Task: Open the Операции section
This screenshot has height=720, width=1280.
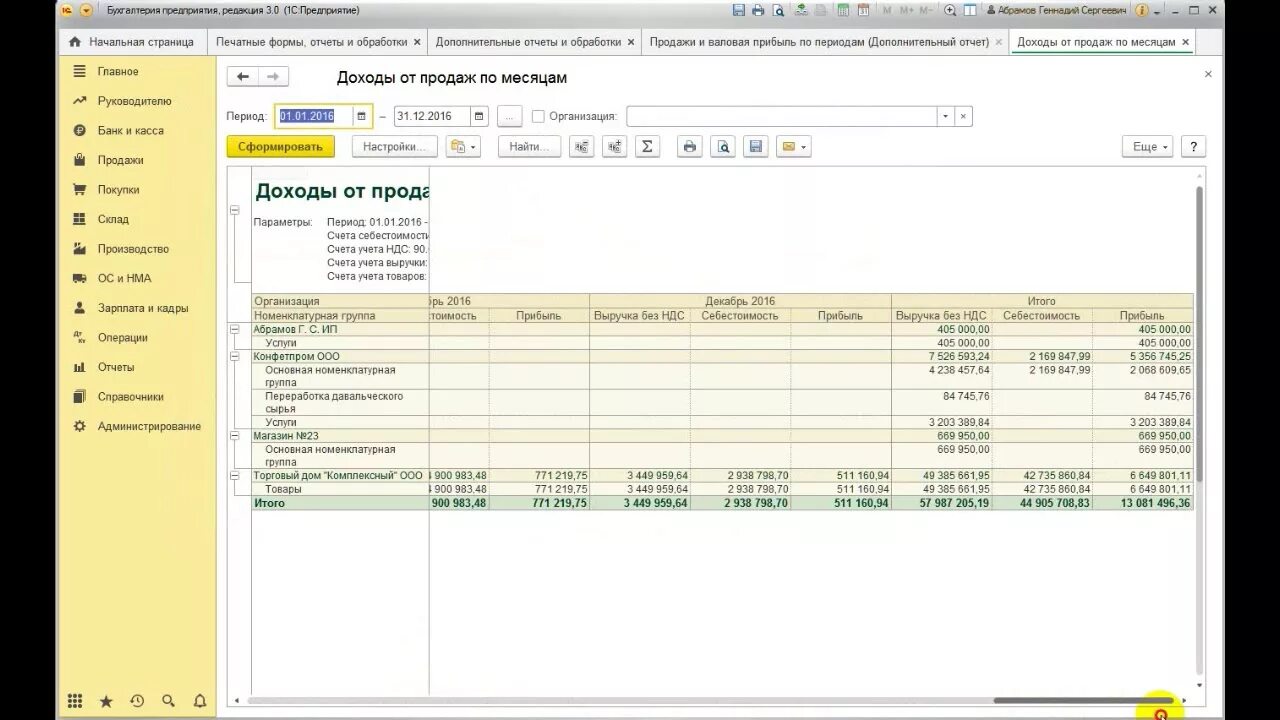Action: coord(122,337)
